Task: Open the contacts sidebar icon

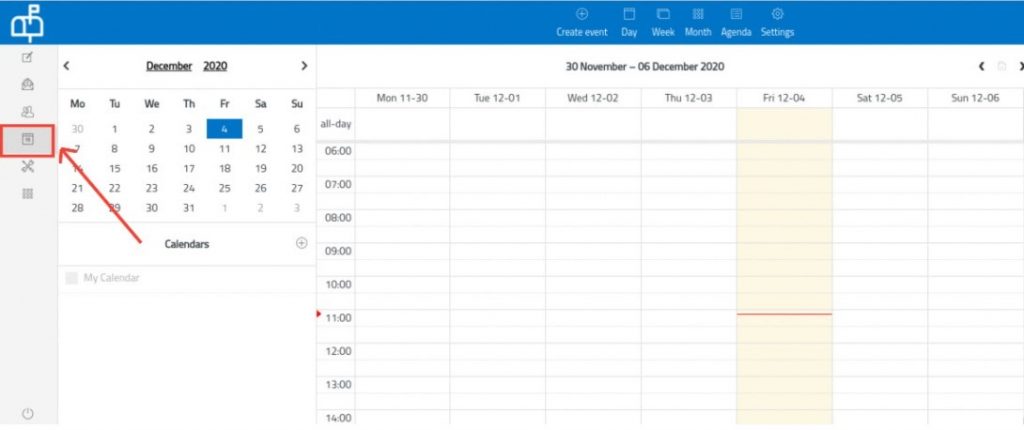Action: [28, 112]
